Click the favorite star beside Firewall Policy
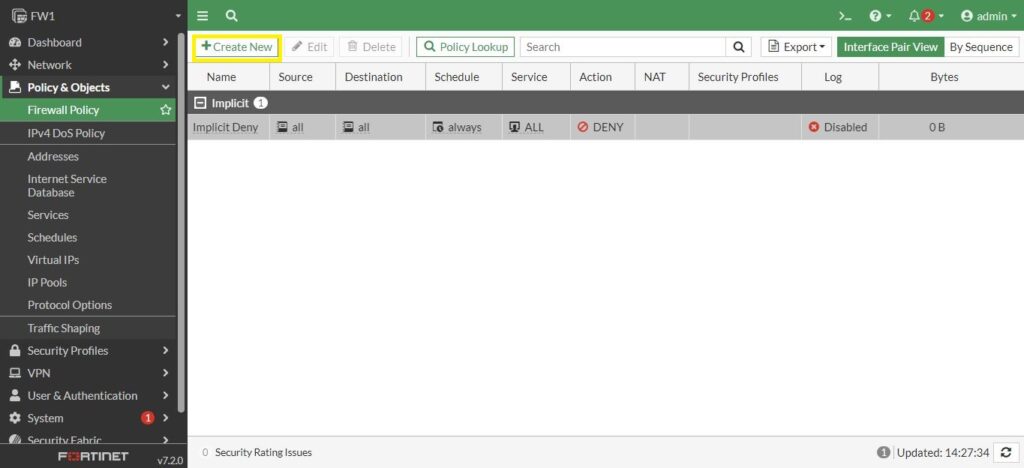The image size is (1024, 468). (x=166, y=110)
